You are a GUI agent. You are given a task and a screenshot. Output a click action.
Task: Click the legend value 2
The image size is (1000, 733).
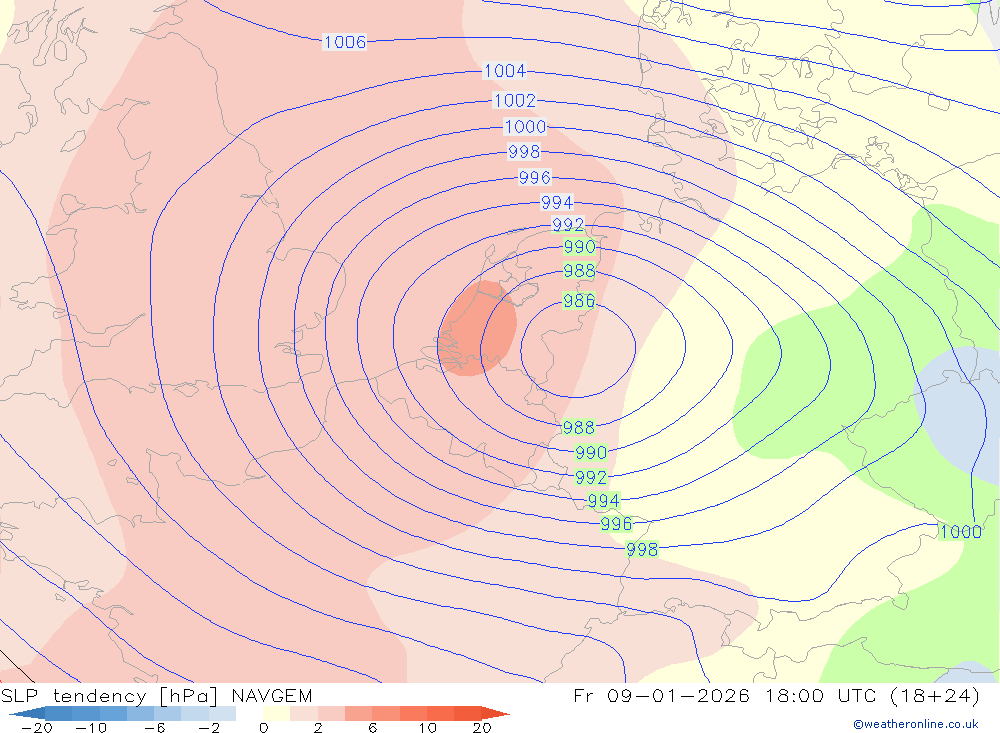point(318,728)
